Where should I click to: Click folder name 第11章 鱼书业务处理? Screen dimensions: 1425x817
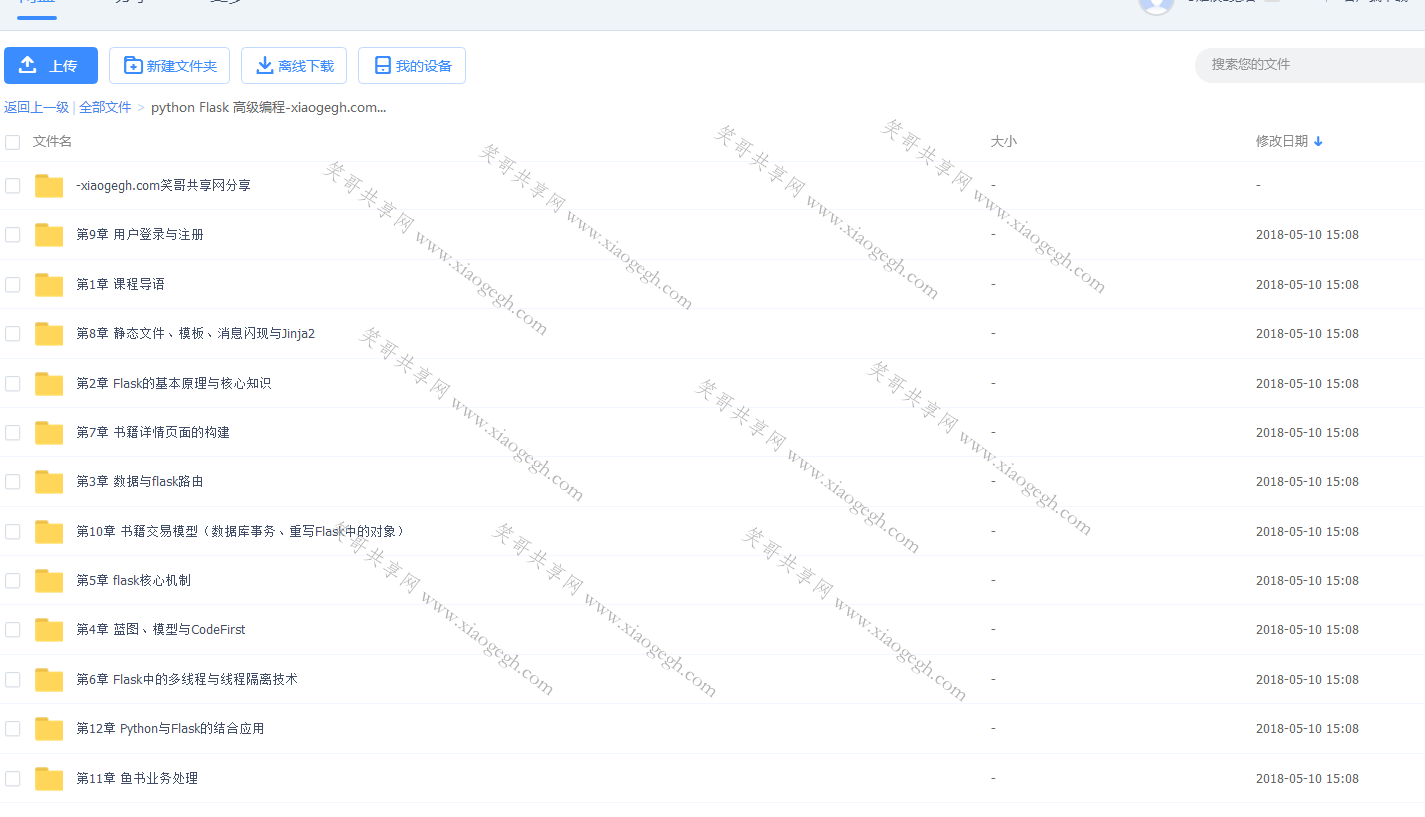(x=137, y=778)
